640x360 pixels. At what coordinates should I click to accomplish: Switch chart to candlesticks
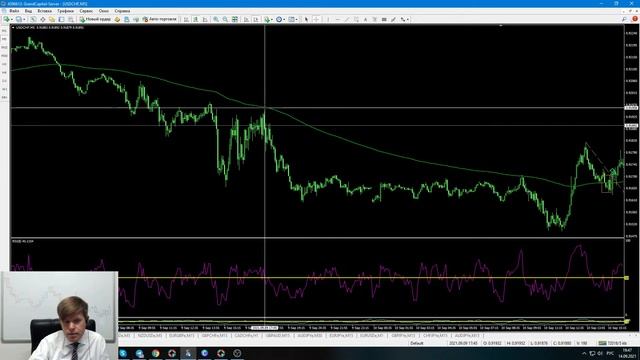(196, 19)
